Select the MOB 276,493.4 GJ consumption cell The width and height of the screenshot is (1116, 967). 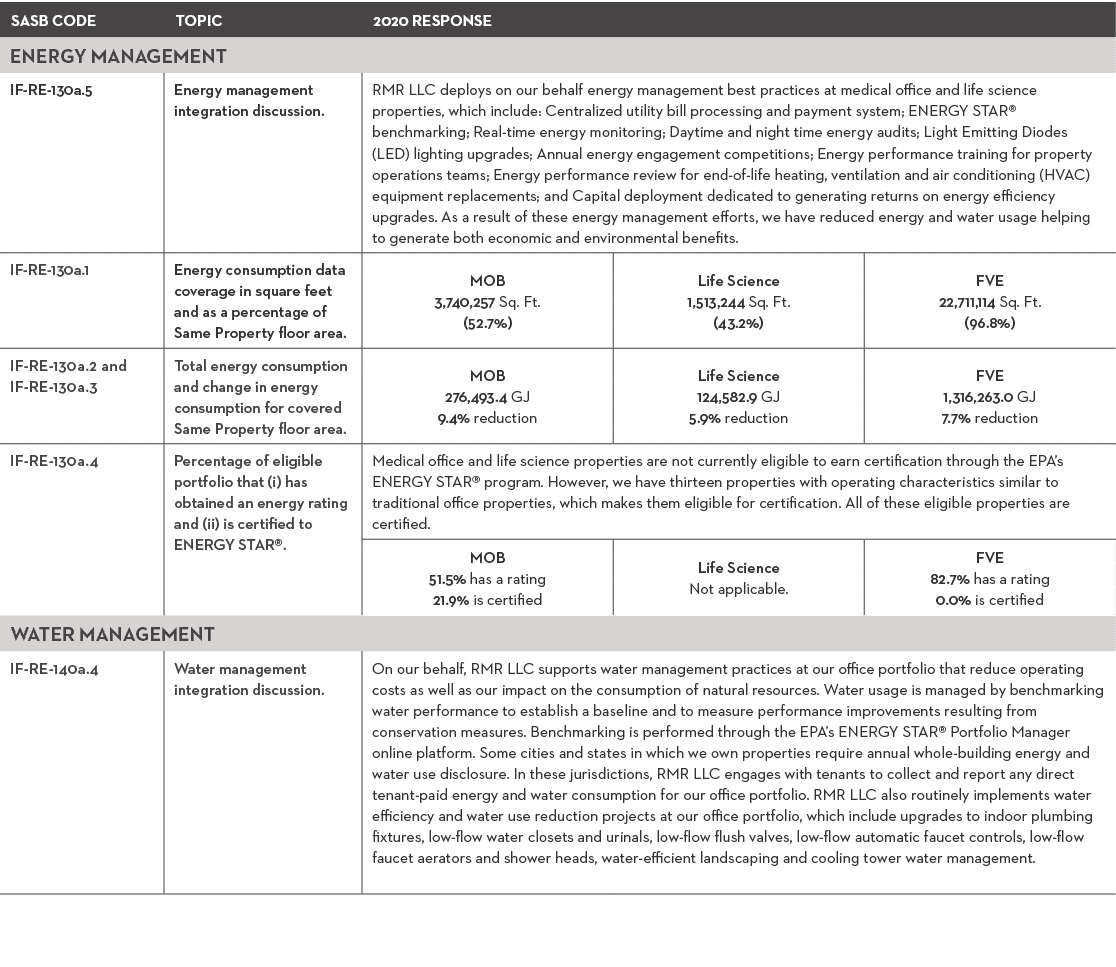(487, 396)
